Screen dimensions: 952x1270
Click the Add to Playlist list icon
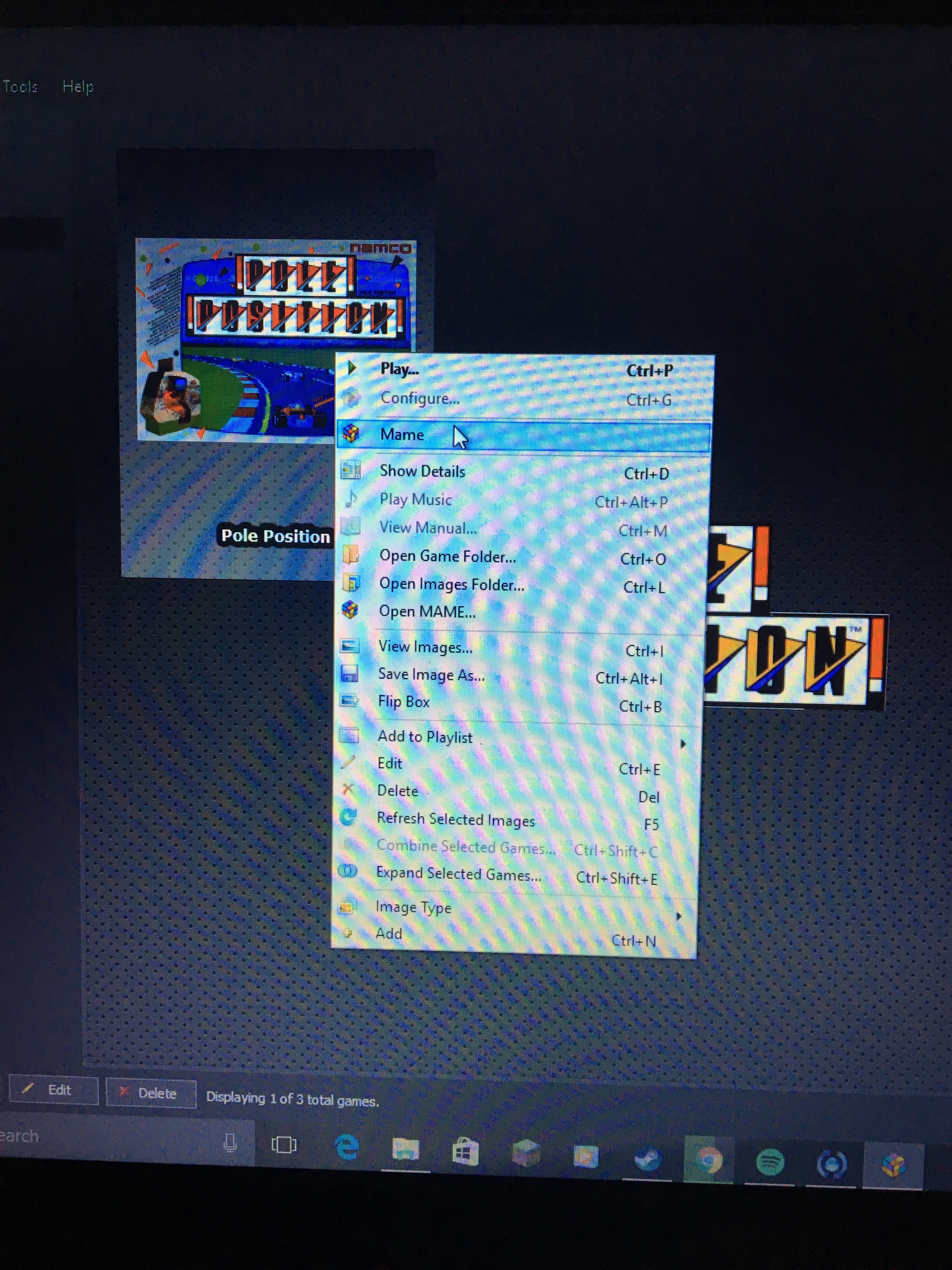pos(349,735)
